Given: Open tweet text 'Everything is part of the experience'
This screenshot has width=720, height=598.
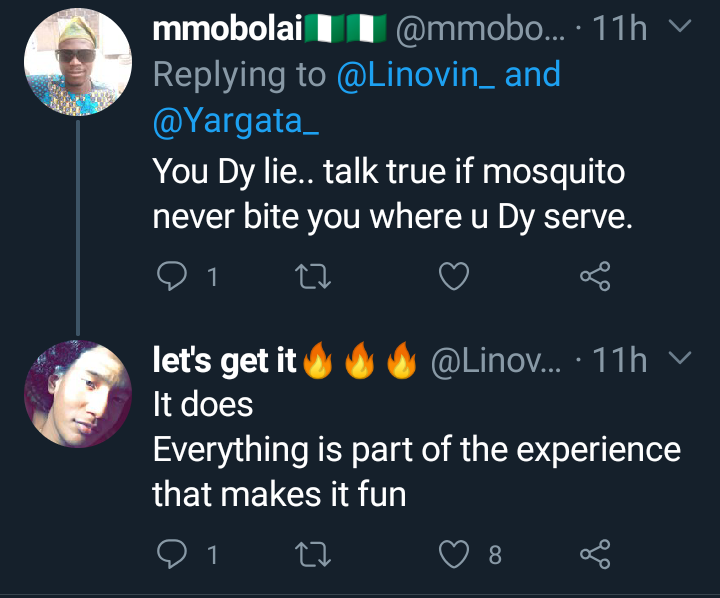Looking at the screenshot, I should [416, 450].
